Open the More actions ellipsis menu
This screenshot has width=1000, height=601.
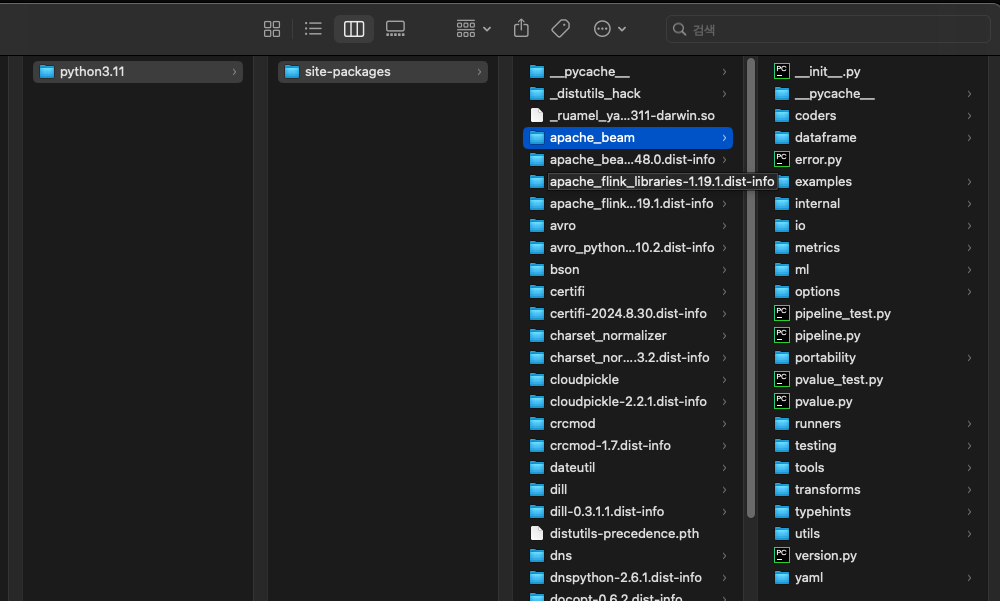coord(609,29)
